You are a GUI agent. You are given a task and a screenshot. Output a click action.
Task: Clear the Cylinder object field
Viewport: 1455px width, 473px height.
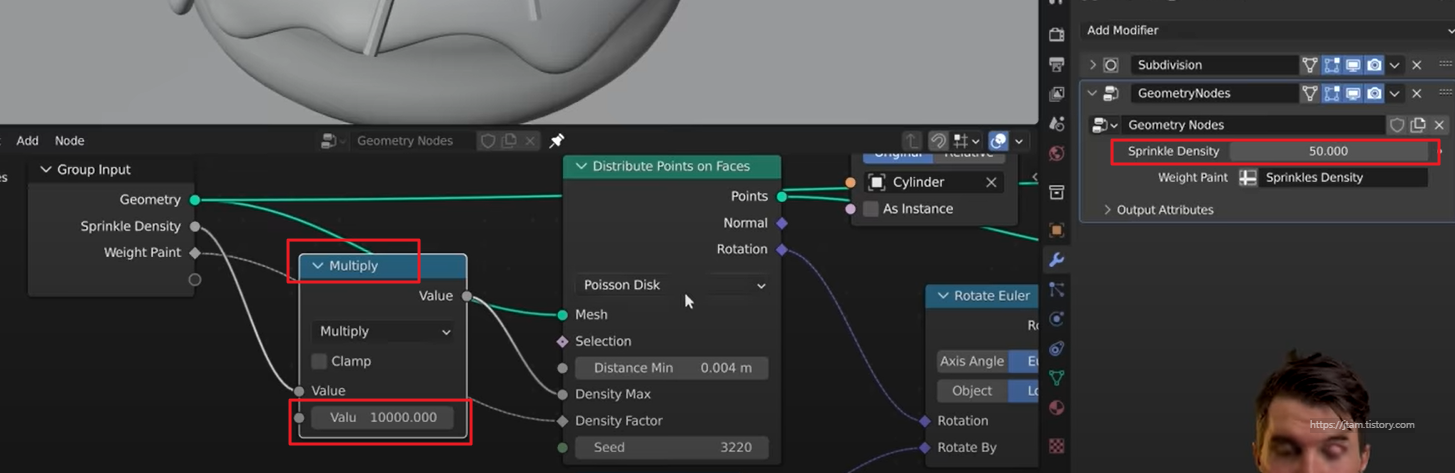pyautogui.click(x=991, y=182)
